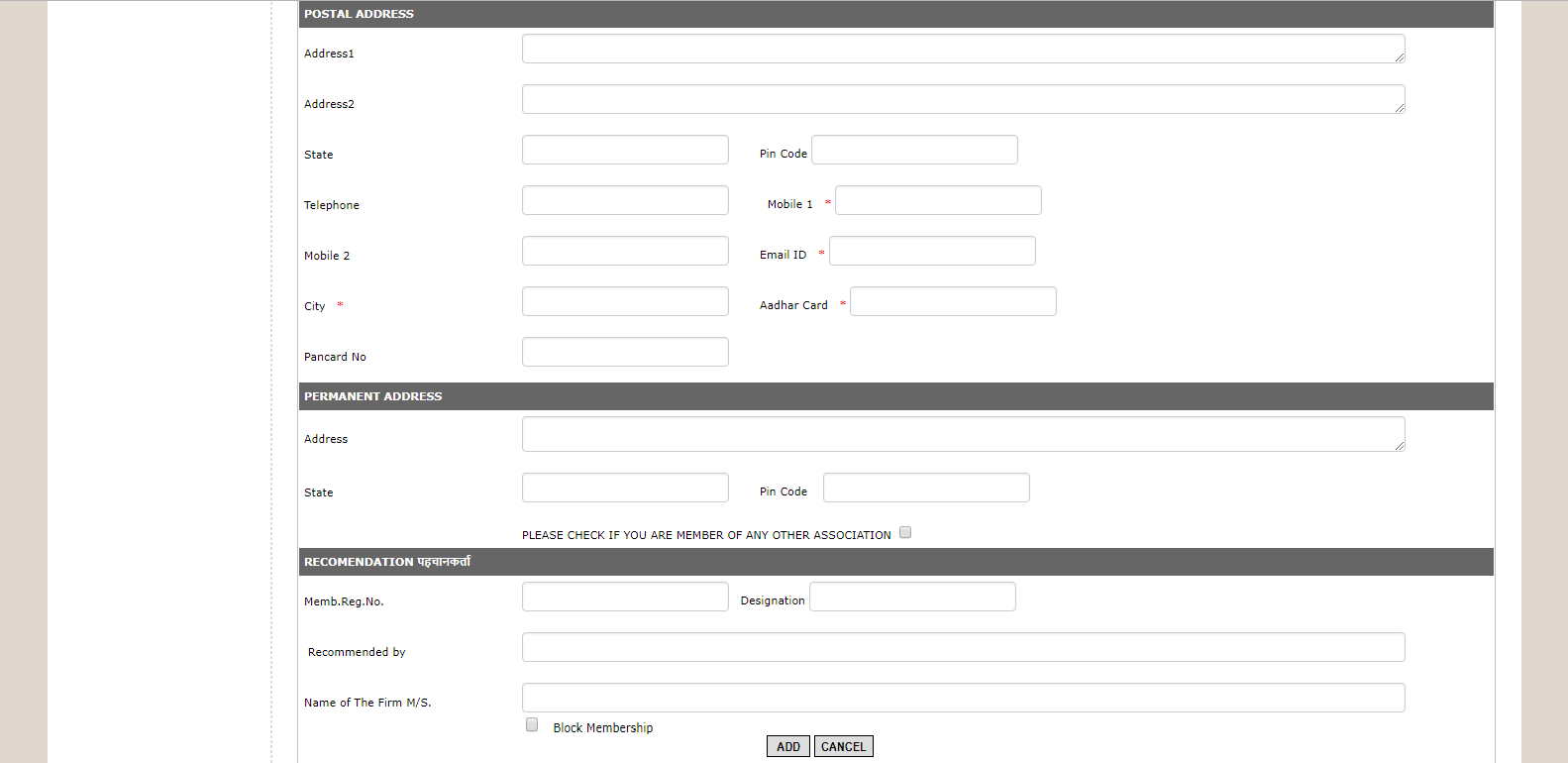Tick the other association member checkbox
Image resolution: width=1568 pixels, height=763 pixels.
905,532
